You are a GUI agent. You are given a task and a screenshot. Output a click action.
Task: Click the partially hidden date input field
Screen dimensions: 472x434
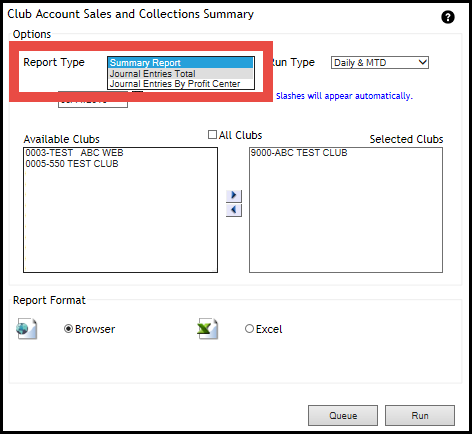[93, 104]
